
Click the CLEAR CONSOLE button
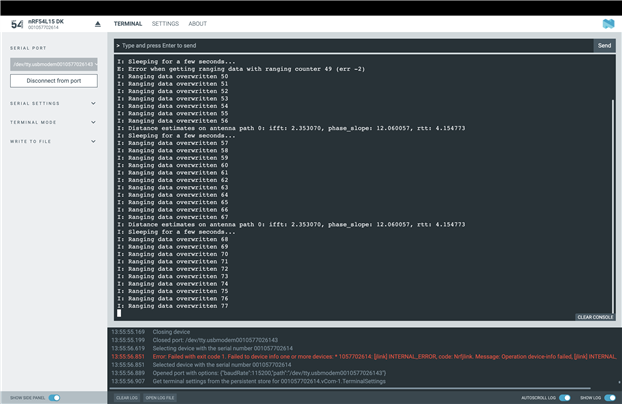click(x=595, y=317)
